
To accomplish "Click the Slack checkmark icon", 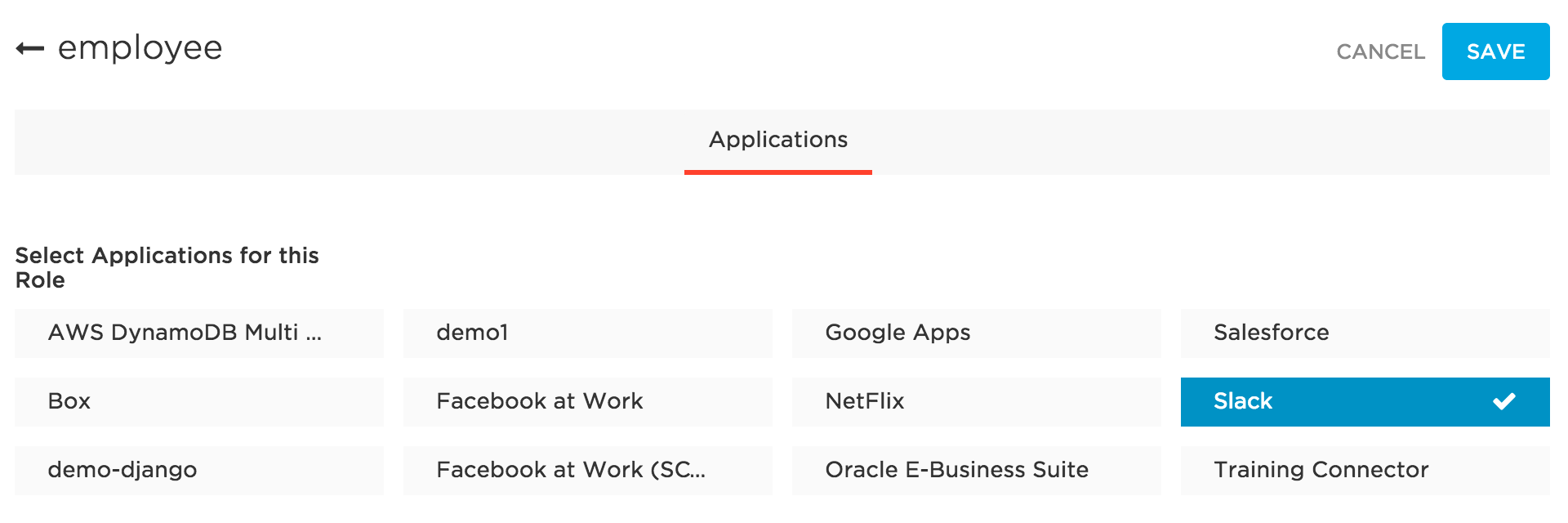I will click(x=1503, y=401).
